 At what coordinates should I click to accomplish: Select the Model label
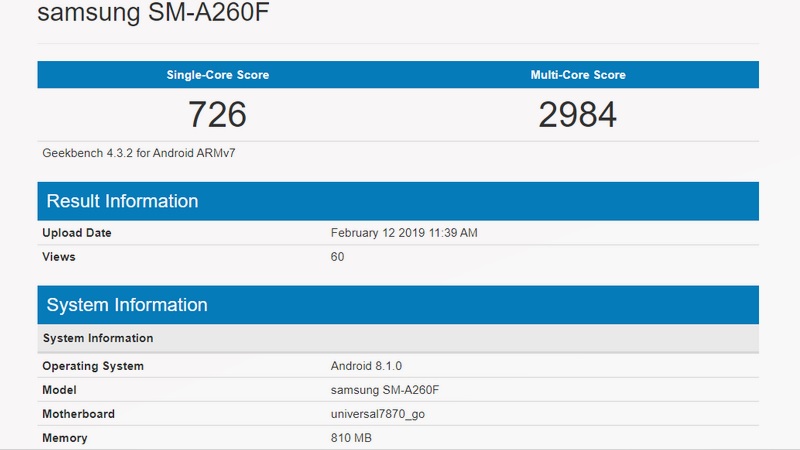click(x=59, y=390)
